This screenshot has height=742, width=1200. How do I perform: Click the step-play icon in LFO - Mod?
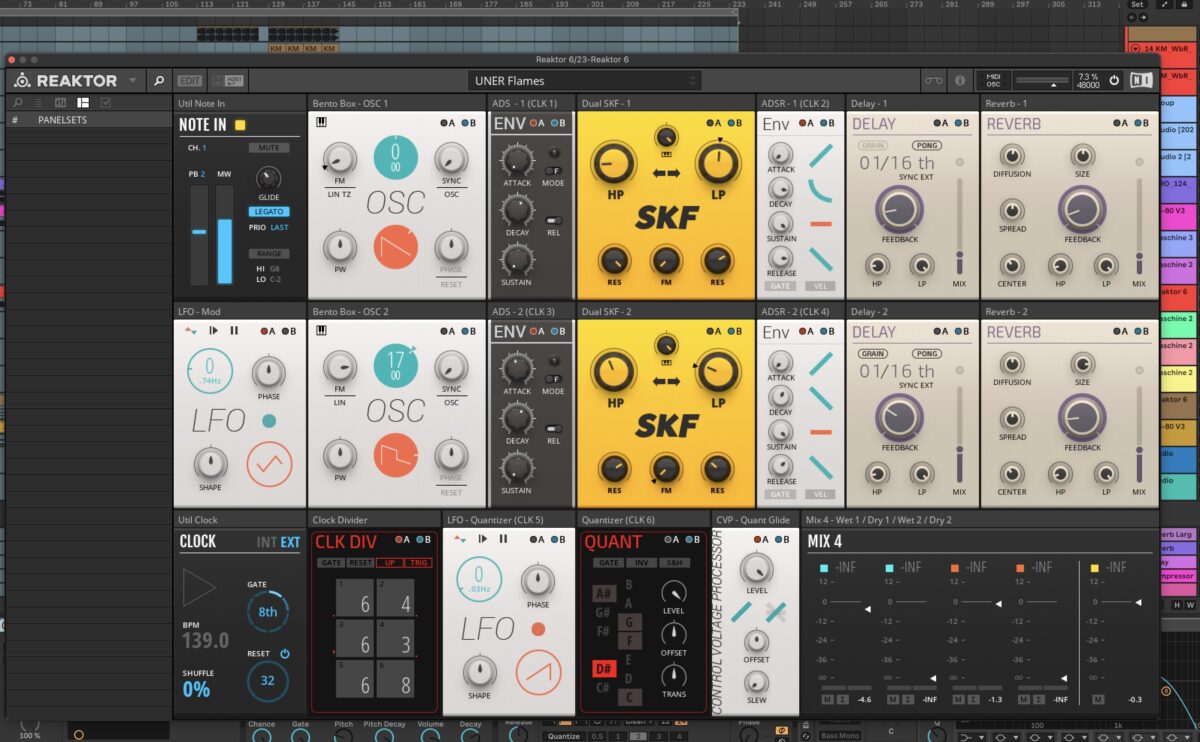tap(214, 330)
